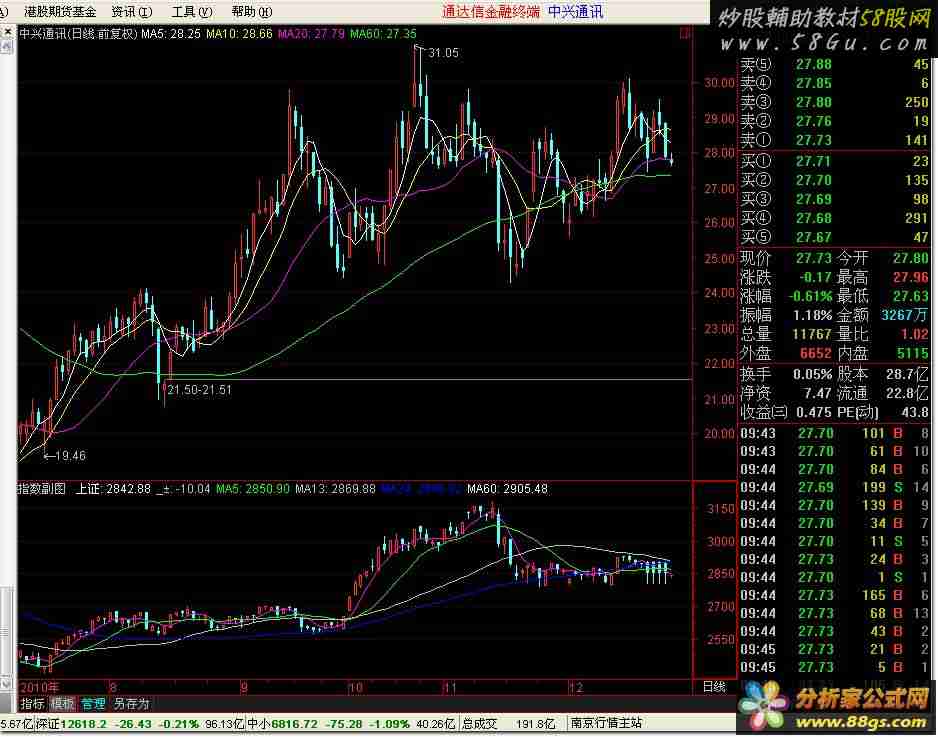The width and height of the screenshot is (938, 737).
Task: Click the 买⑤ 27.67 order row
Action: coord(835,237)
